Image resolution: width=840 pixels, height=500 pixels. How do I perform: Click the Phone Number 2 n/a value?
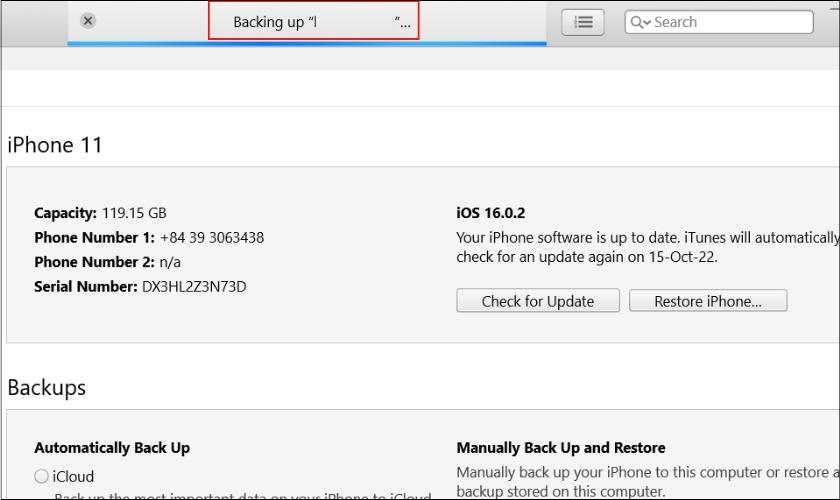[x=172, y=262]
